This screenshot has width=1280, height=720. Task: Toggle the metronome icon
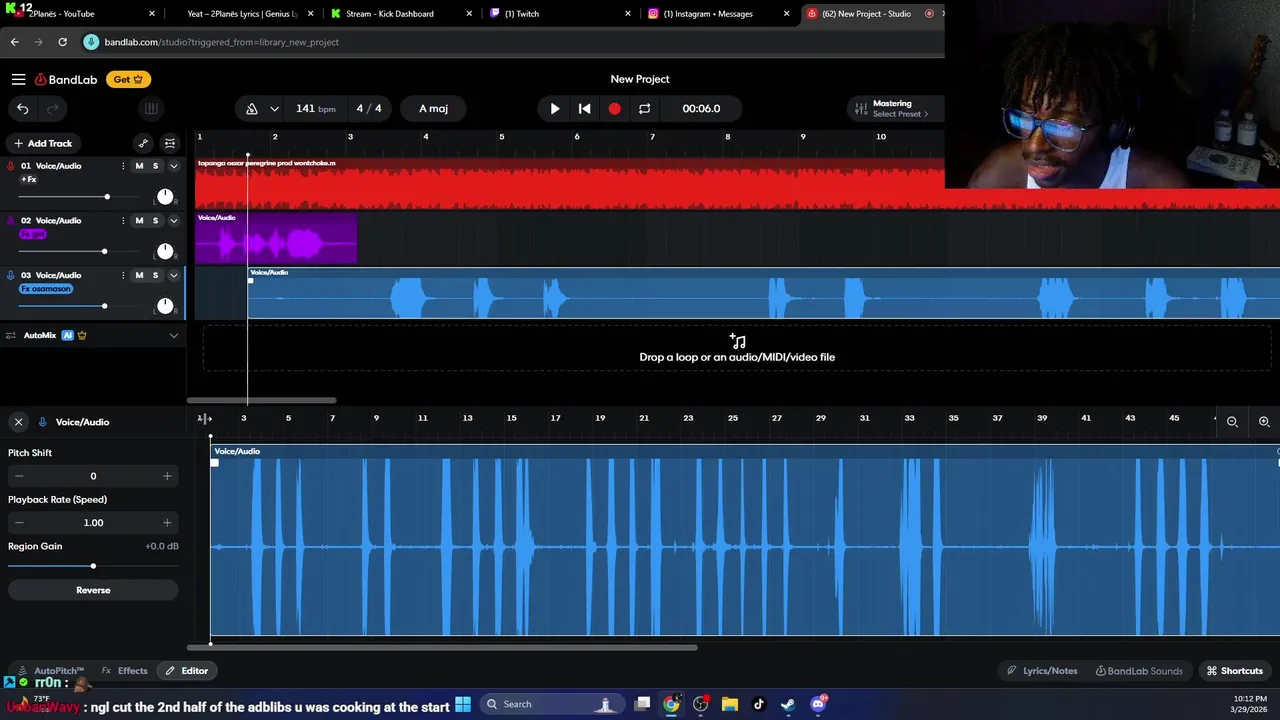click(x=252, y=108)
